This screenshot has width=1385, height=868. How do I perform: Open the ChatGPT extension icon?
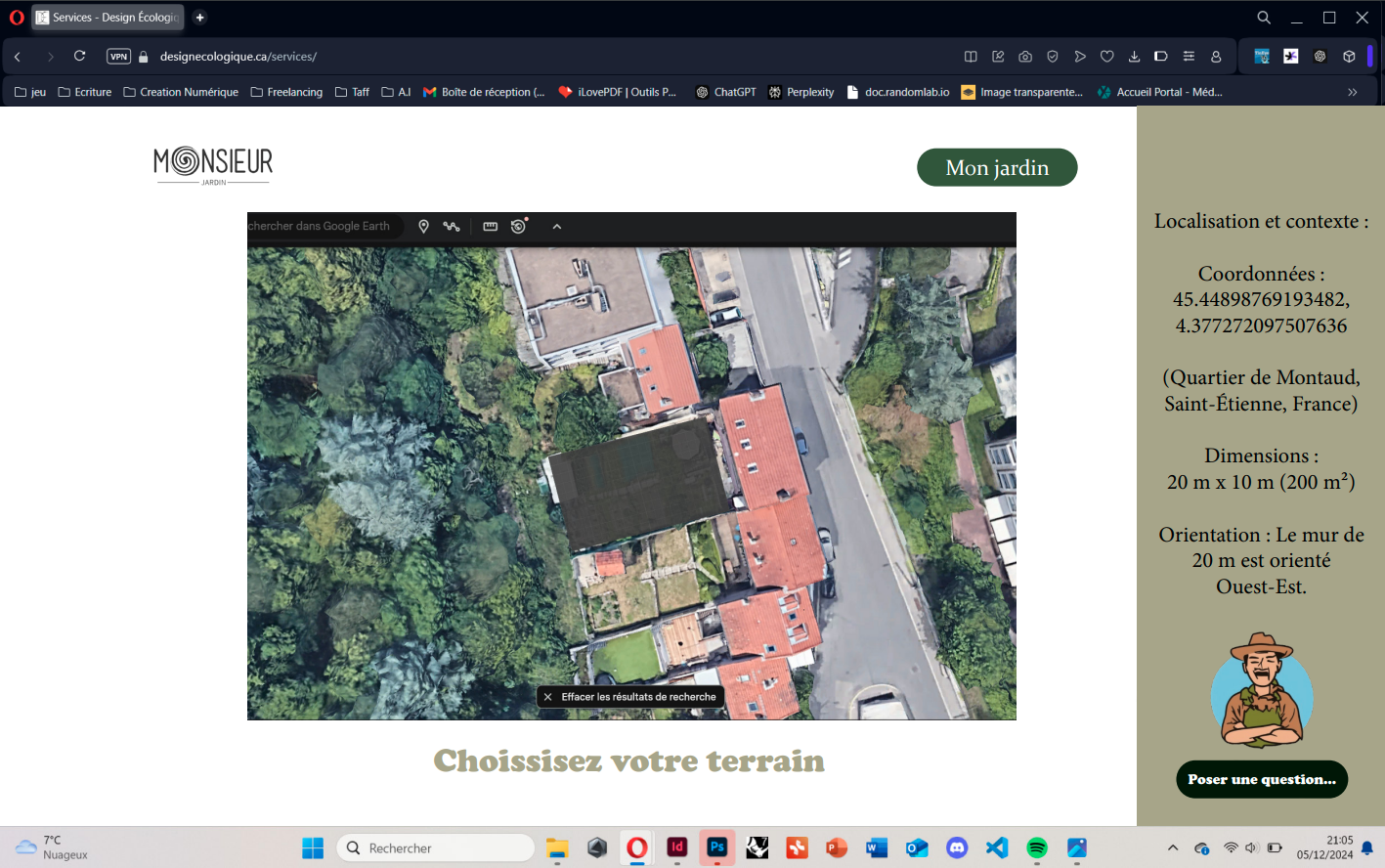click(1320, 57)
